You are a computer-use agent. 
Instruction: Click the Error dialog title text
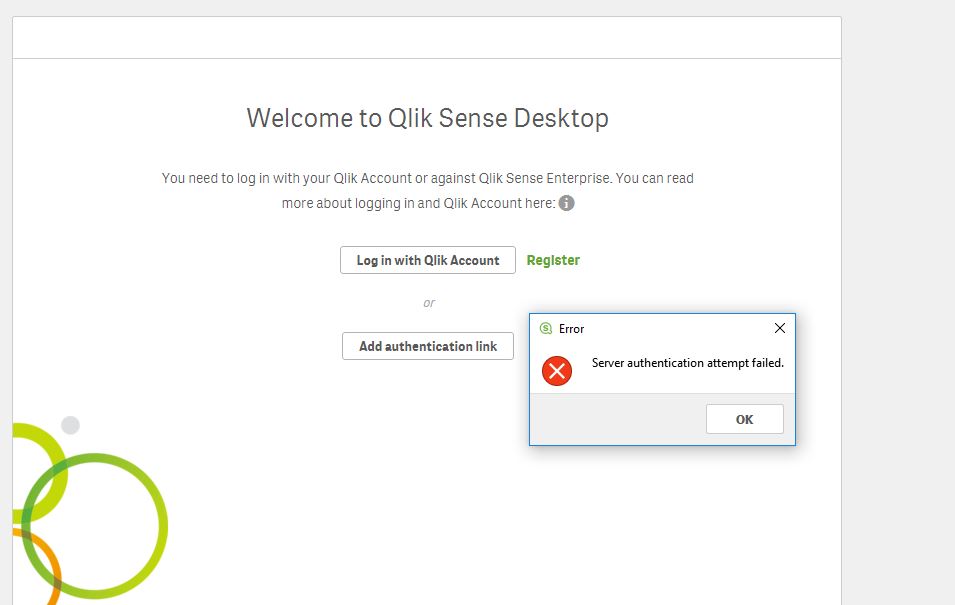(573, 328)
